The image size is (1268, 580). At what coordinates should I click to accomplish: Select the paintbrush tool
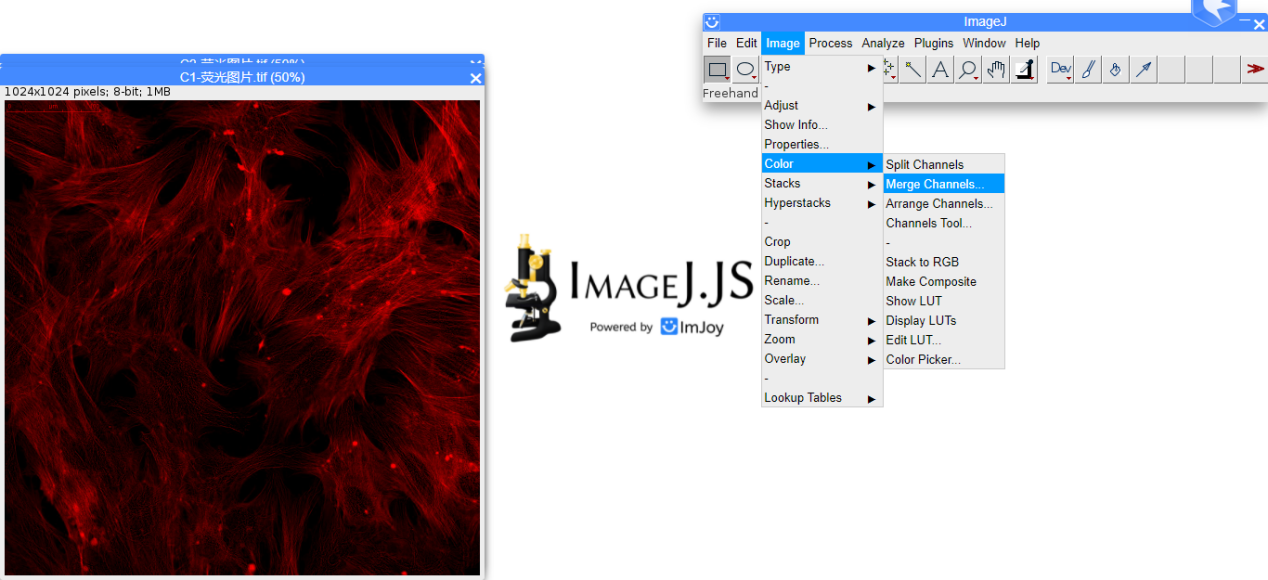(x=1087, y=69)
